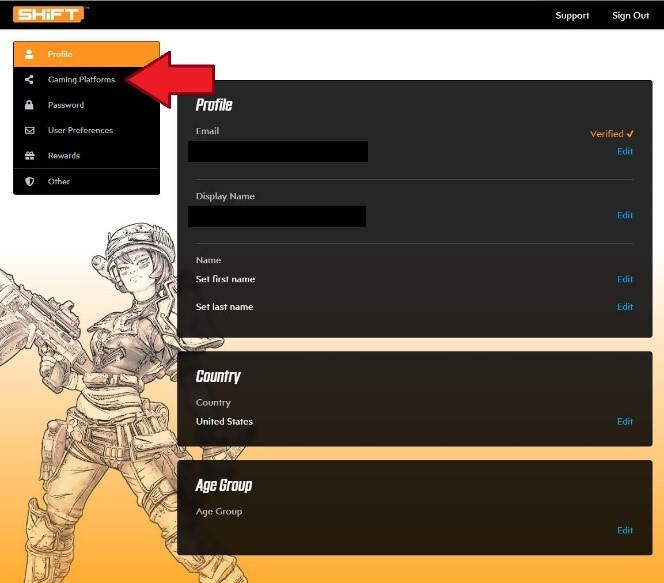This screenshot has height=583, width=664.
Task: Click the 'Verified' status label
Action: click(611, 134)
